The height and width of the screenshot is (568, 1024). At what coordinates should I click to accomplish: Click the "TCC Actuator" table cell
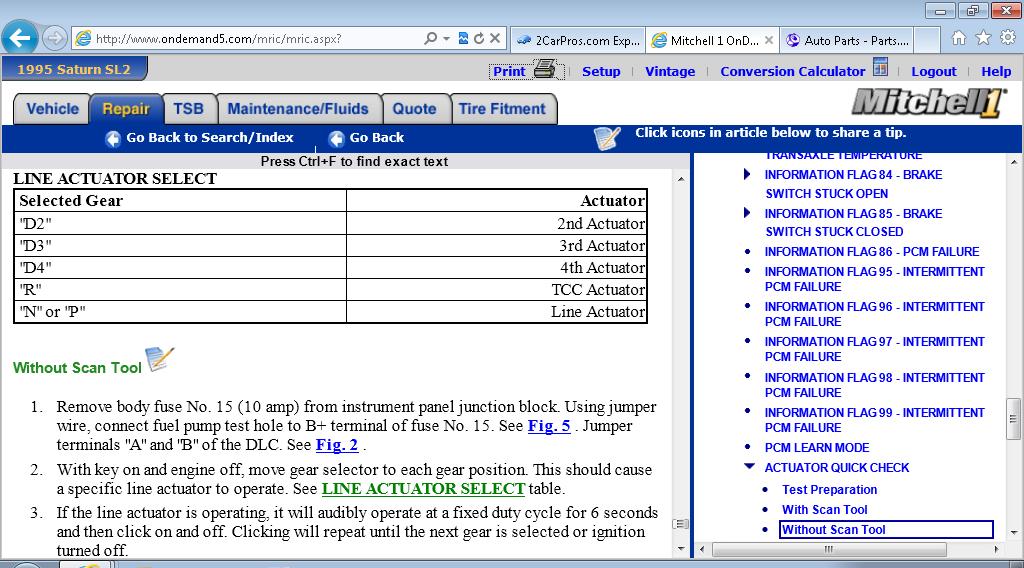[x=496, y=289]
